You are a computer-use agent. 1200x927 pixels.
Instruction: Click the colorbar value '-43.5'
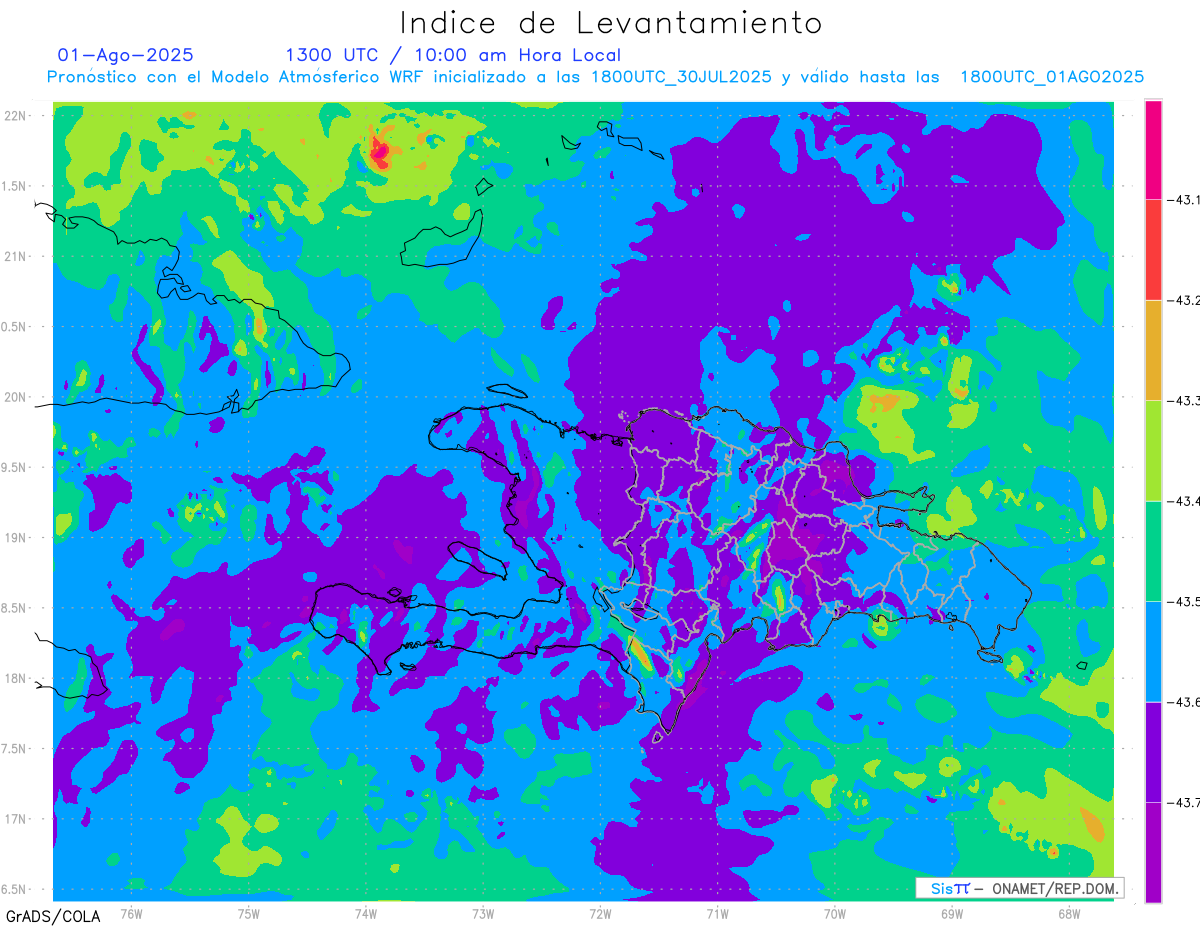[1183, 602]
